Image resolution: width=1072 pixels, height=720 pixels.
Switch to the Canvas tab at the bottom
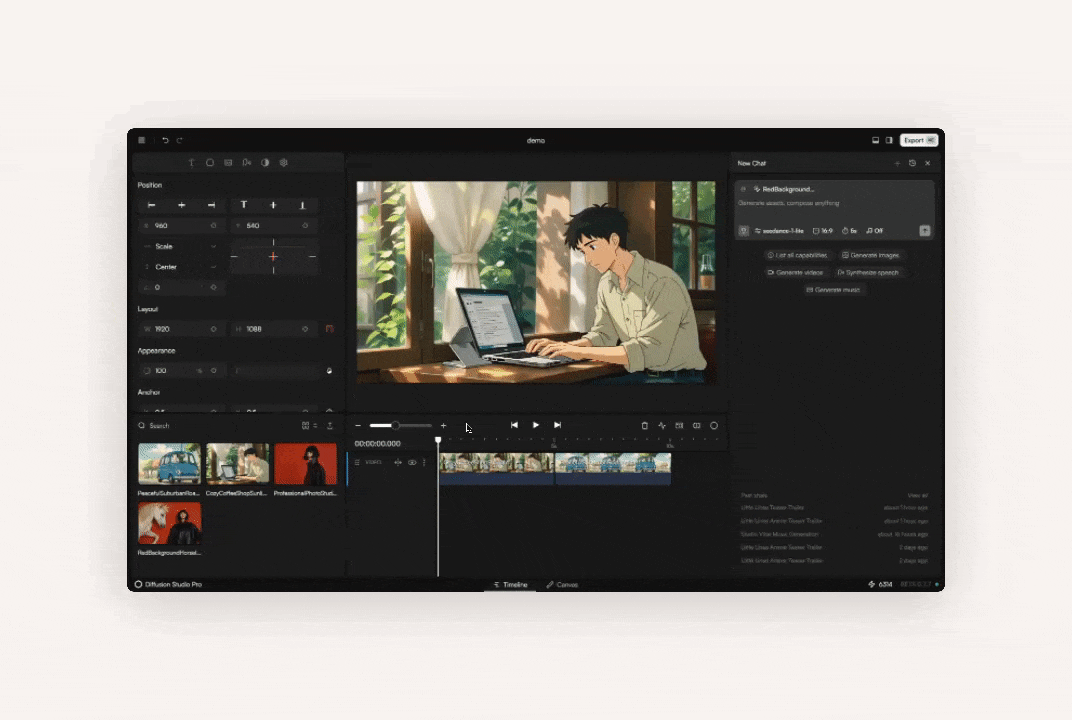[x=562, y=584]
